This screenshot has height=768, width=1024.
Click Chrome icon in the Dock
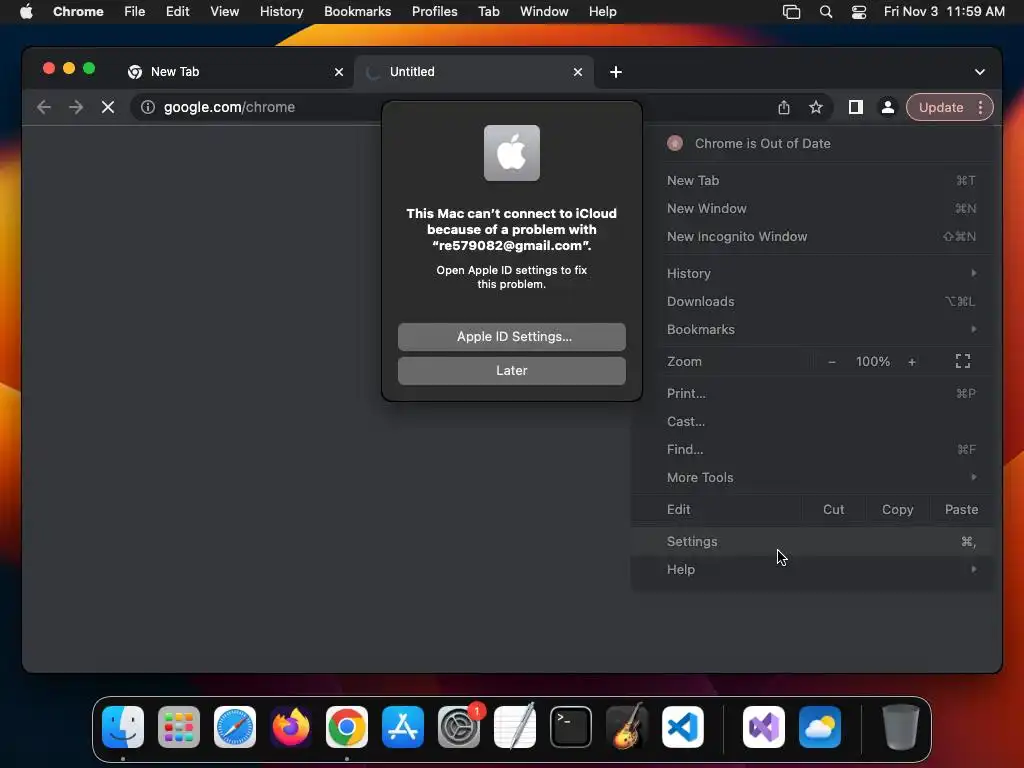coord(347,727)
